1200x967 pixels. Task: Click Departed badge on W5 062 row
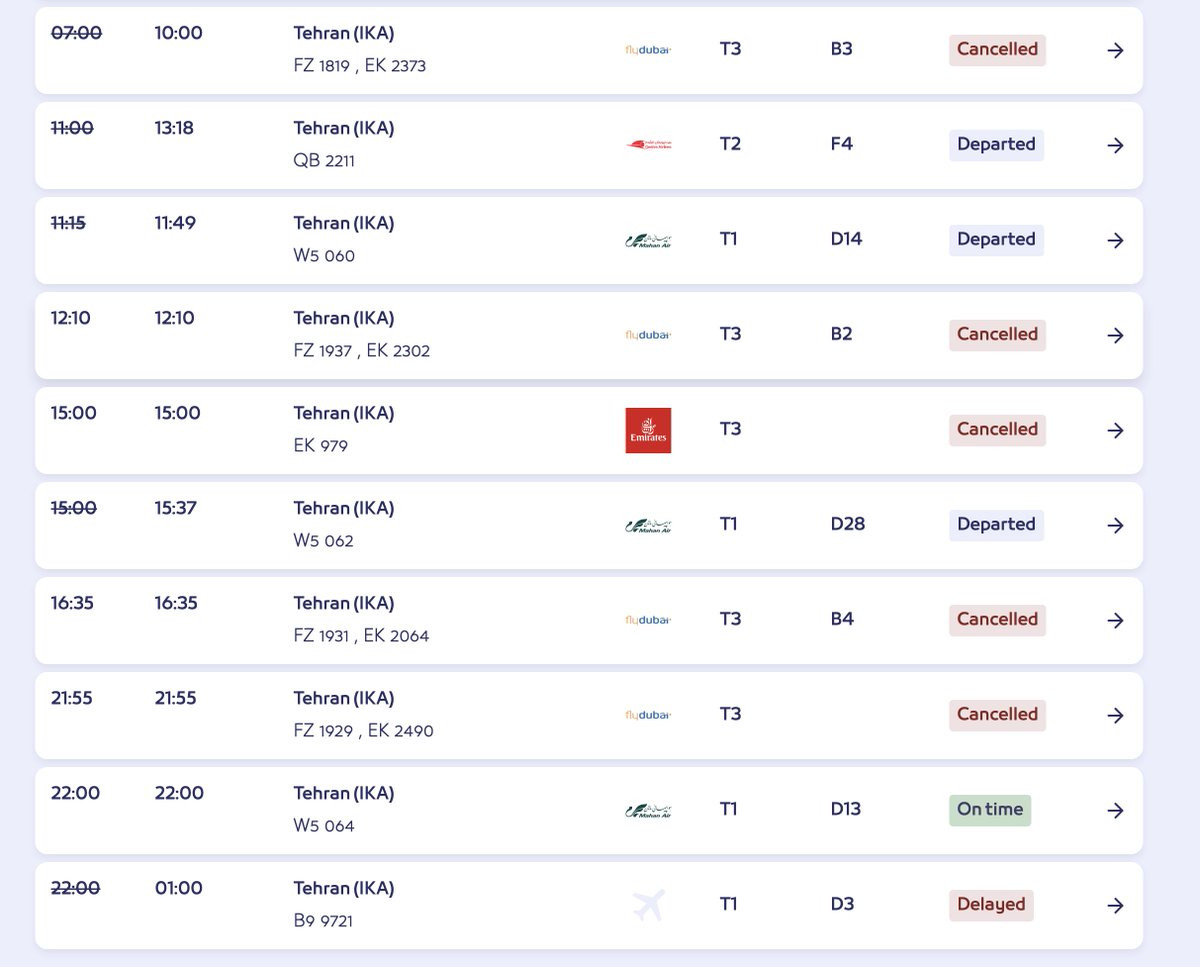tap(996, 525)
